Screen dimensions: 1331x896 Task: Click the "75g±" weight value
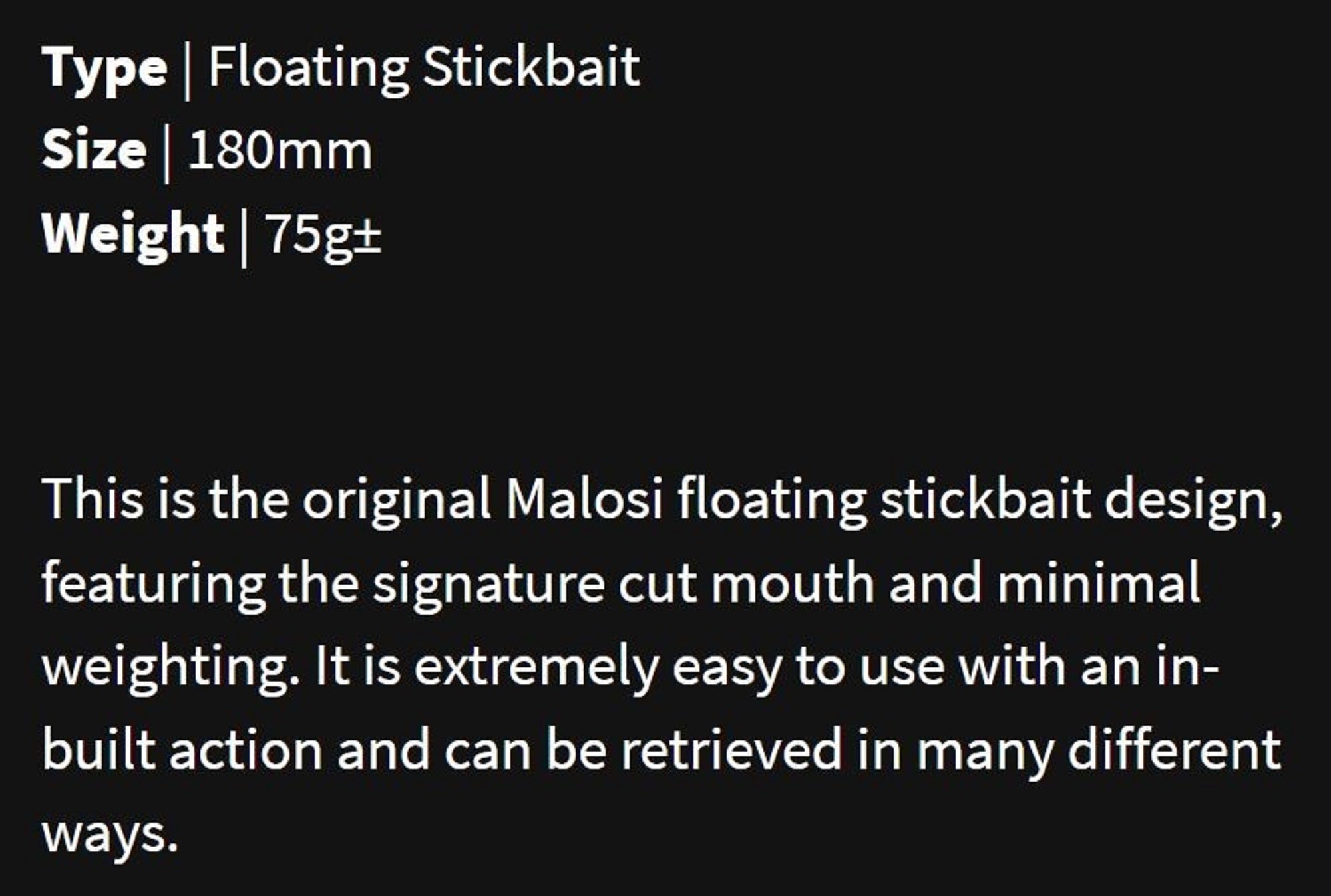323,234
